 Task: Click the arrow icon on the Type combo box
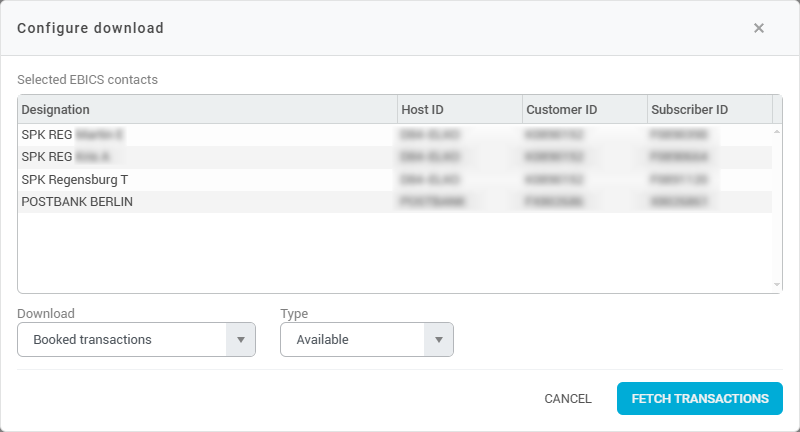pyautogui.click(x=438, y=340)
